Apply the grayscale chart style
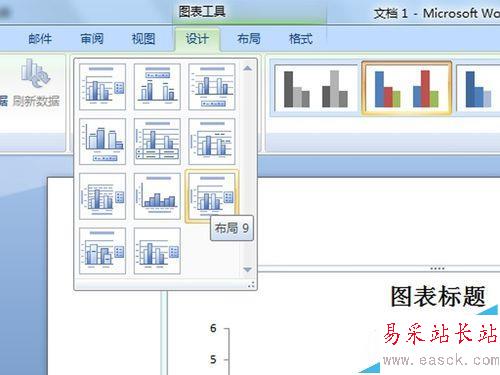 [315, 88]
